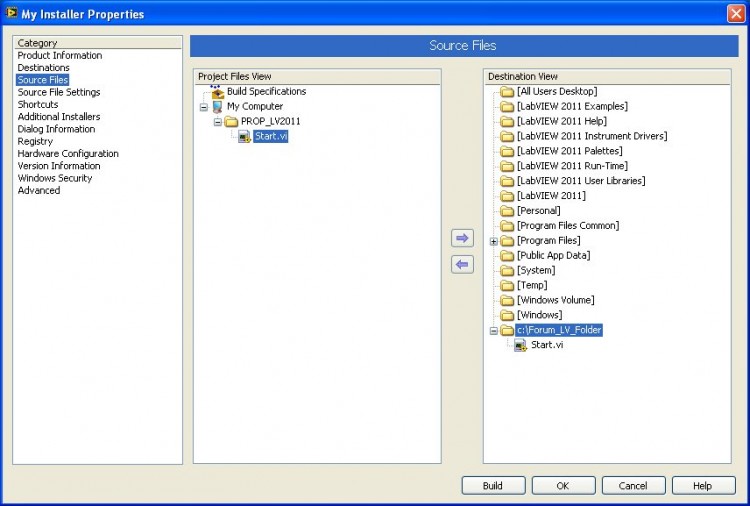
Task: Select the PROP_LV2011 label
Action: tap(271, 121)
